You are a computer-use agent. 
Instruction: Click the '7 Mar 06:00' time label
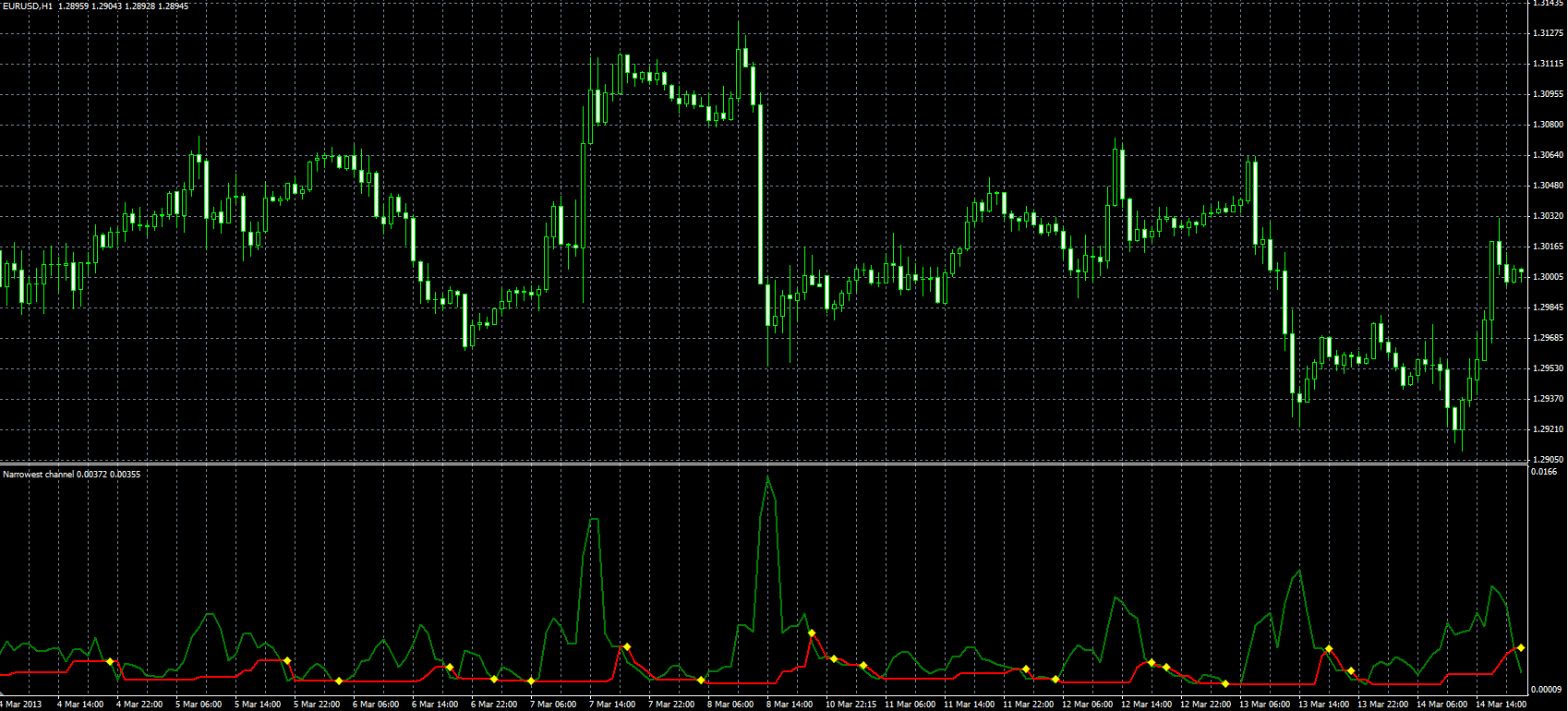point(553,705)
